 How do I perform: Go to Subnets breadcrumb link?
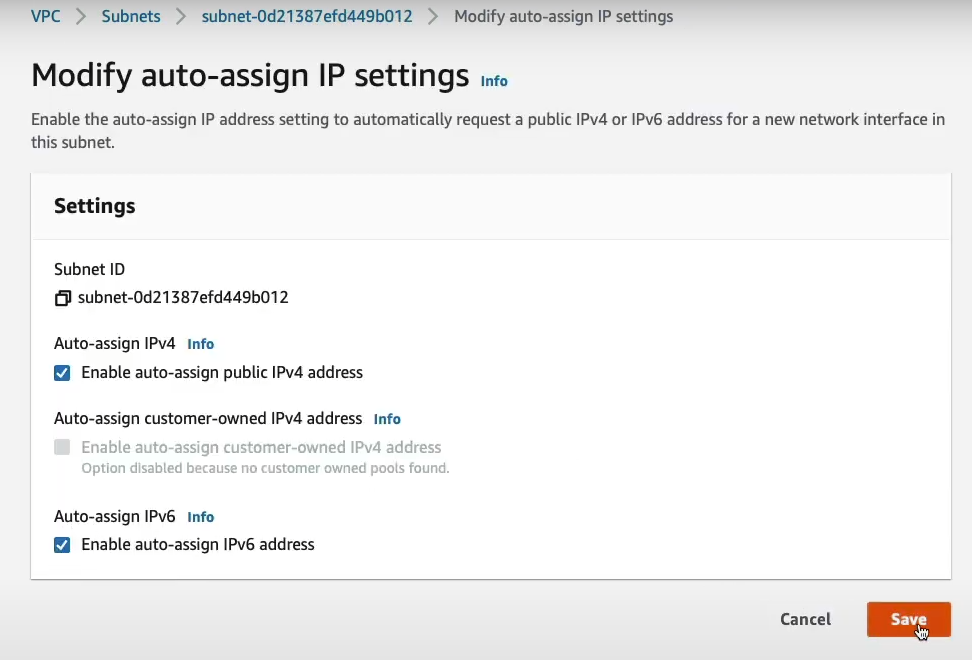click(x=131, y=16)
